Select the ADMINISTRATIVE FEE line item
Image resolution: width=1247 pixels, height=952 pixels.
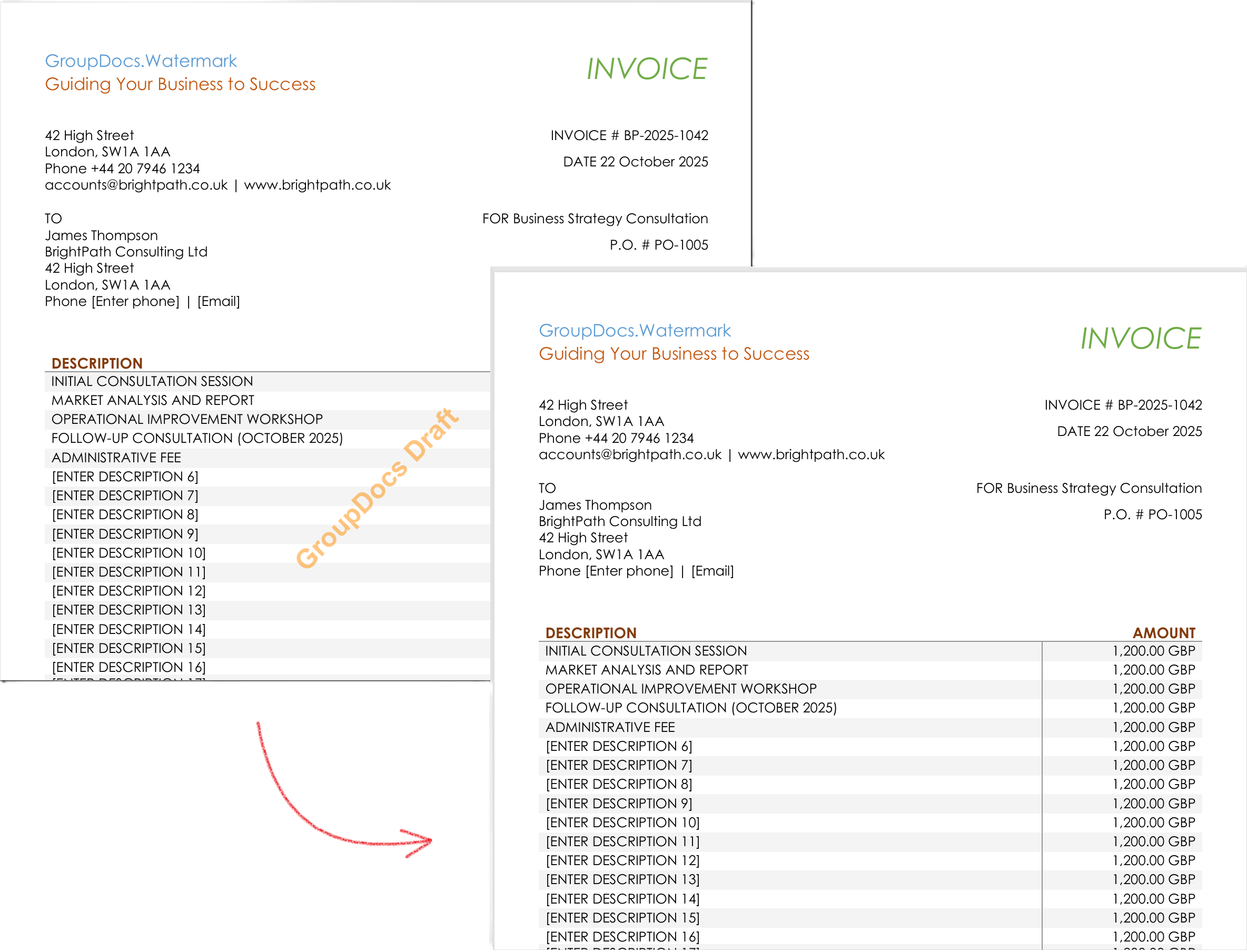[609, 727]
